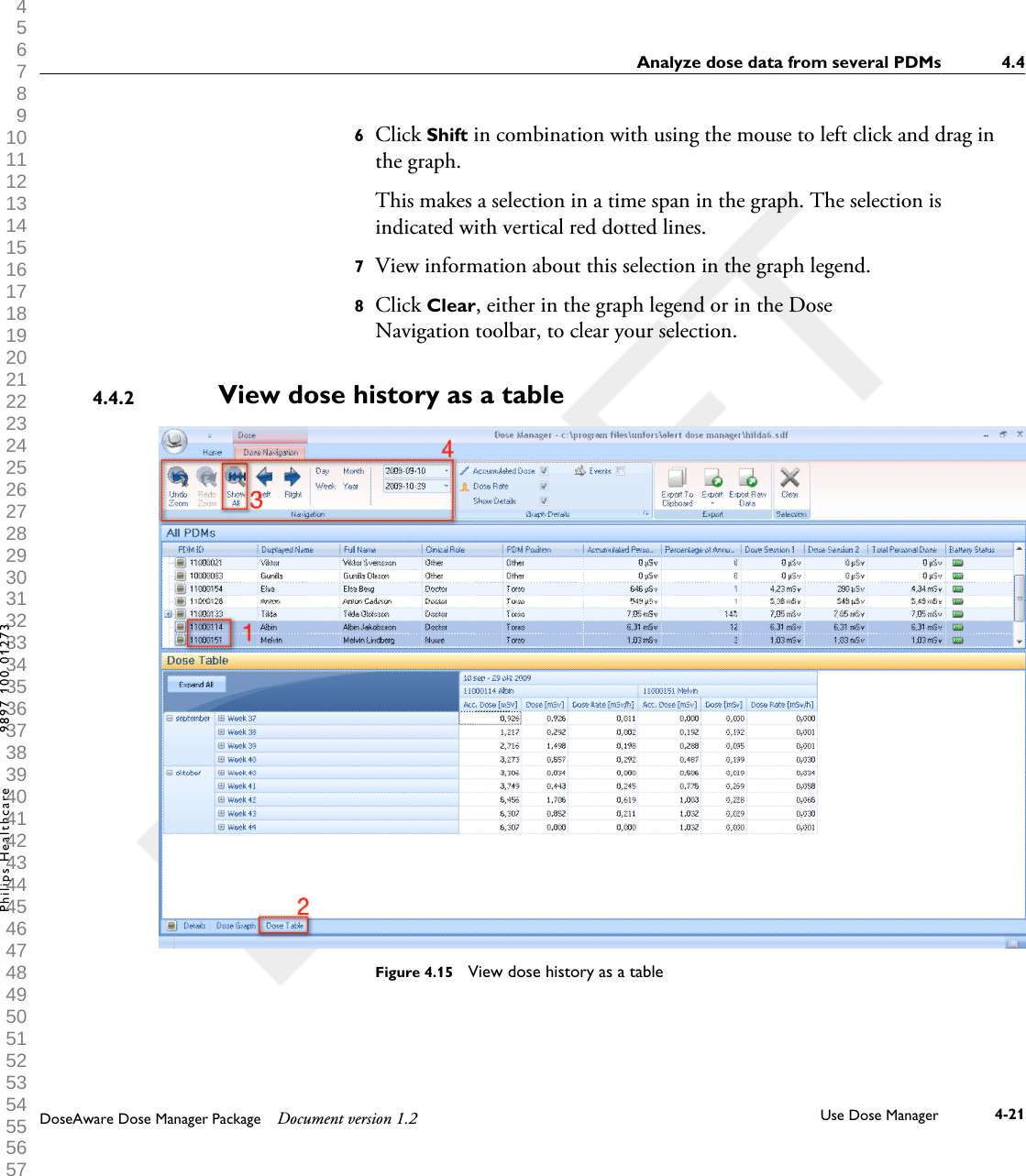
Task: Collapse the oktober group
Action: [x=169, y=773]
